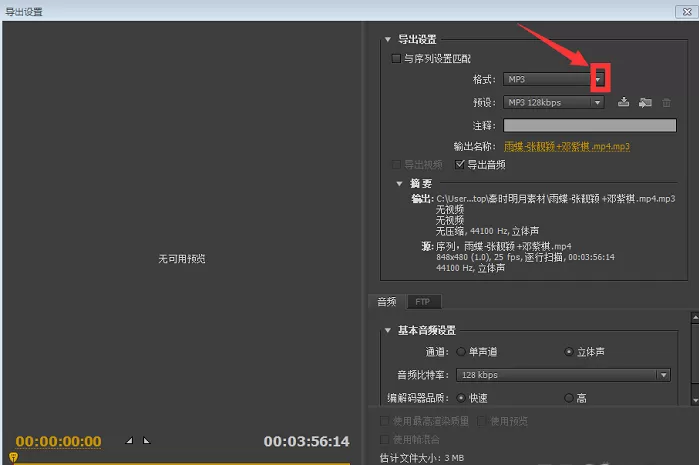Click the set in point marker icon
The width and height of the screenshot is (699, 465).
click(x=129, y=440)
